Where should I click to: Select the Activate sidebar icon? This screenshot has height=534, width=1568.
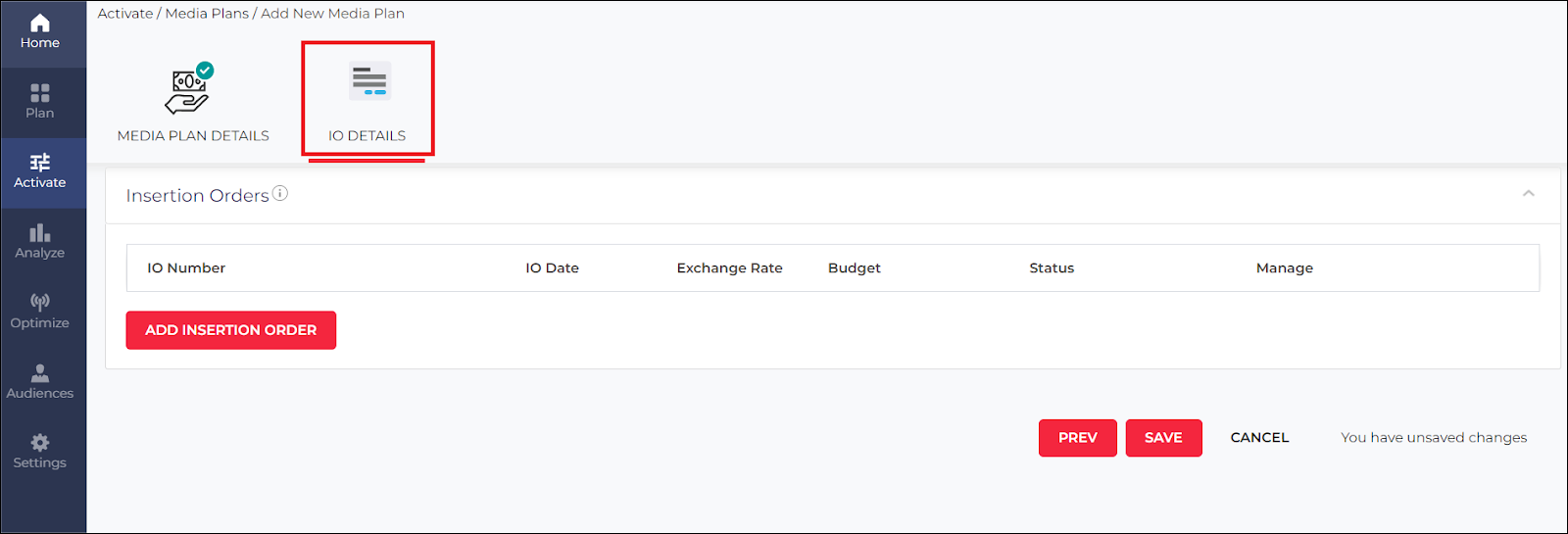point(40,163)
